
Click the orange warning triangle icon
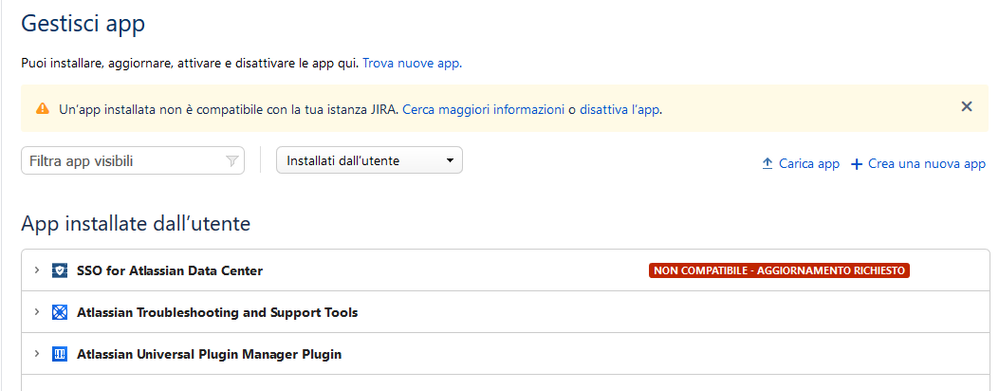[x=43, y=108]
